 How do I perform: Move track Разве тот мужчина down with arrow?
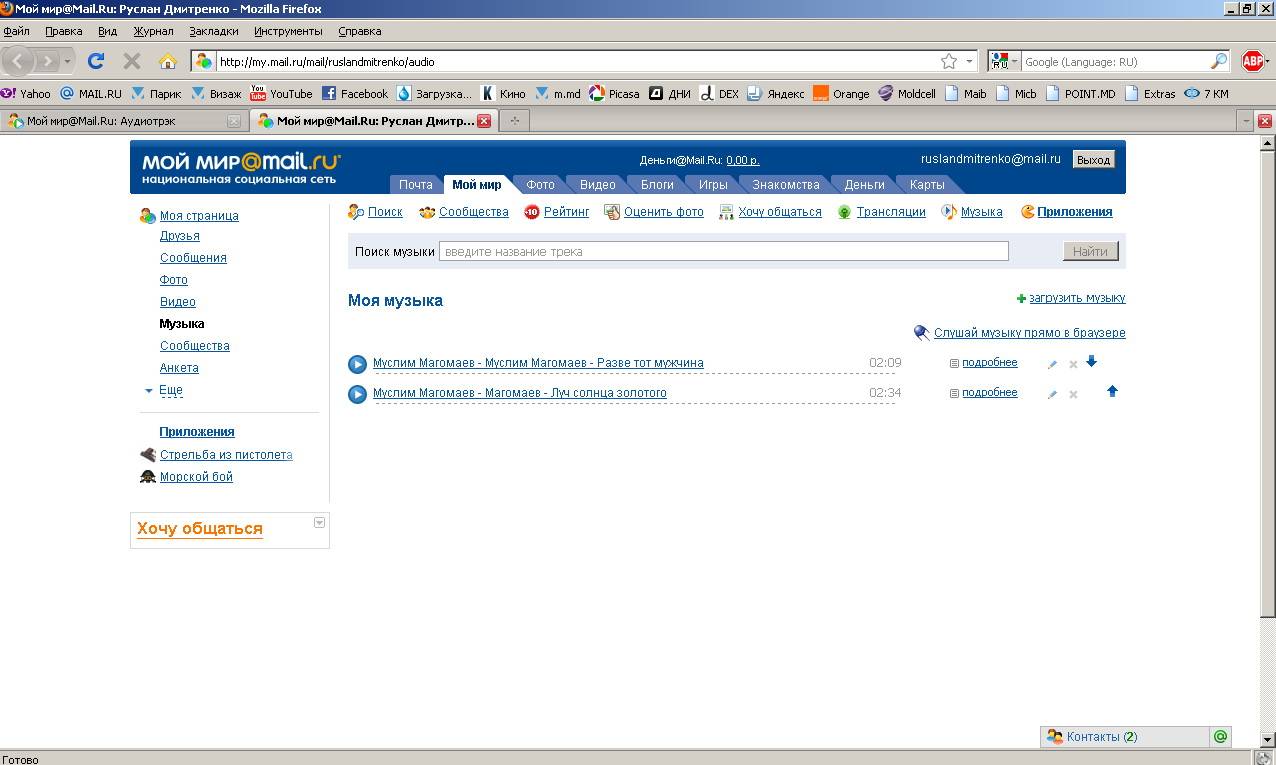point(1091,361)
